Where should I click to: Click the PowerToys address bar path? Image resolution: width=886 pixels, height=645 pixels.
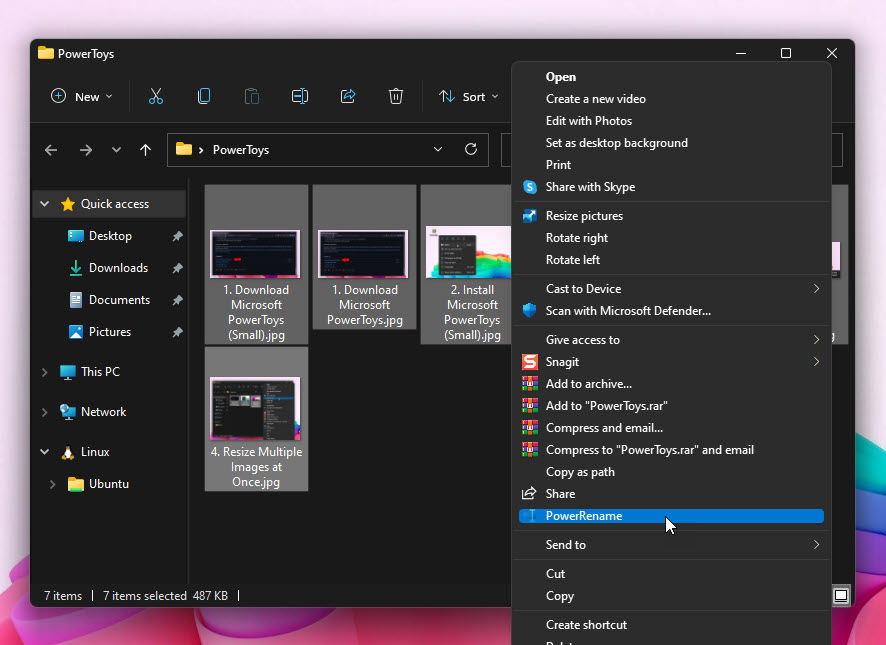click(x=241, y=150)
